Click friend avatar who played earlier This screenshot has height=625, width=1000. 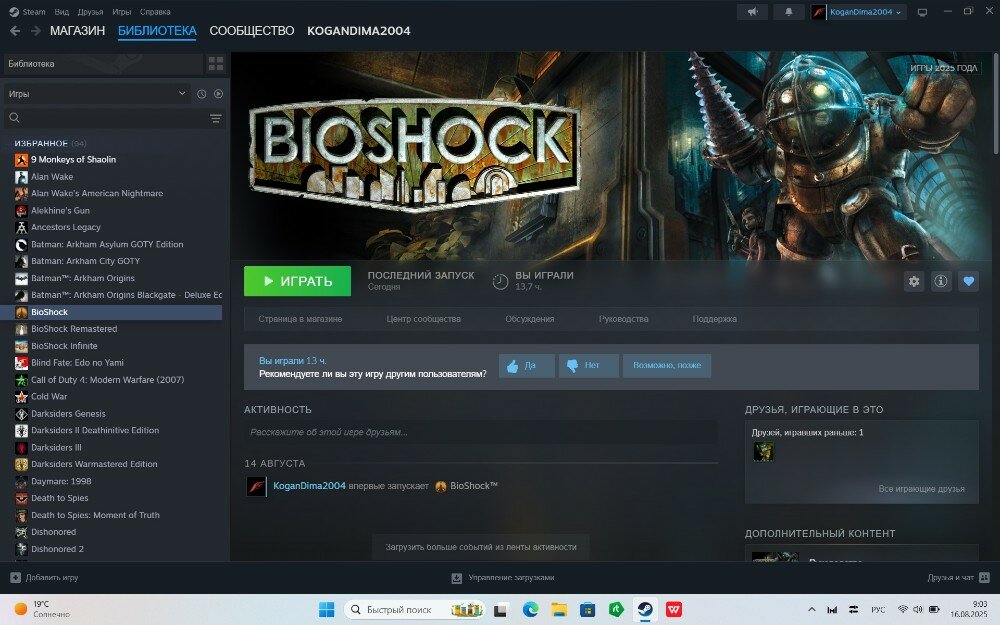click(763, 452)
